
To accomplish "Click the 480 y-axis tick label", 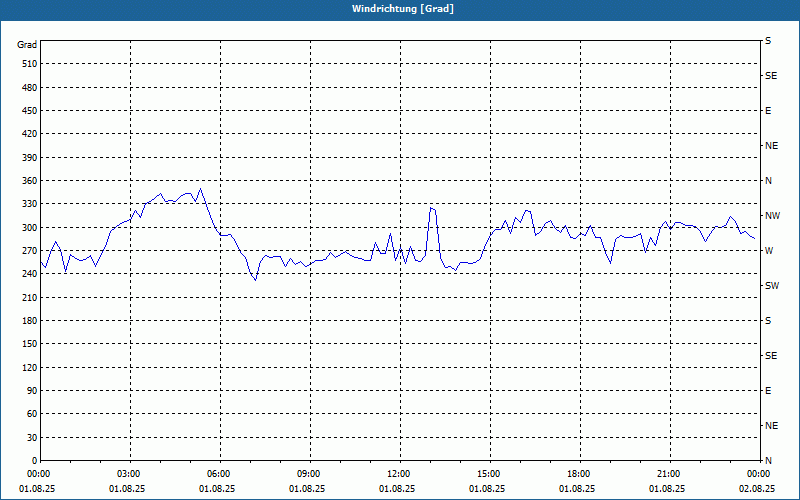I will (30, 87).
